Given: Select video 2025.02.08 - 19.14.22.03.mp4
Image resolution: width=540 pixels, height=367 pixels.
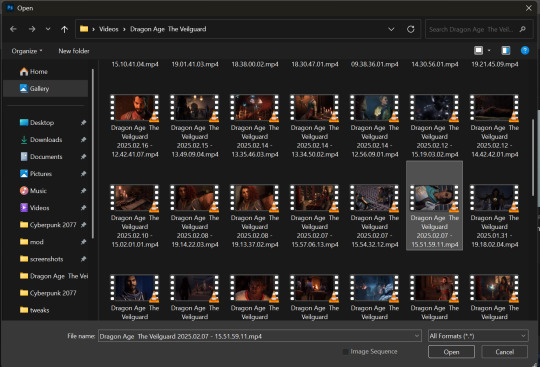Looking at the screenshot, I should (x=195, y=216).
